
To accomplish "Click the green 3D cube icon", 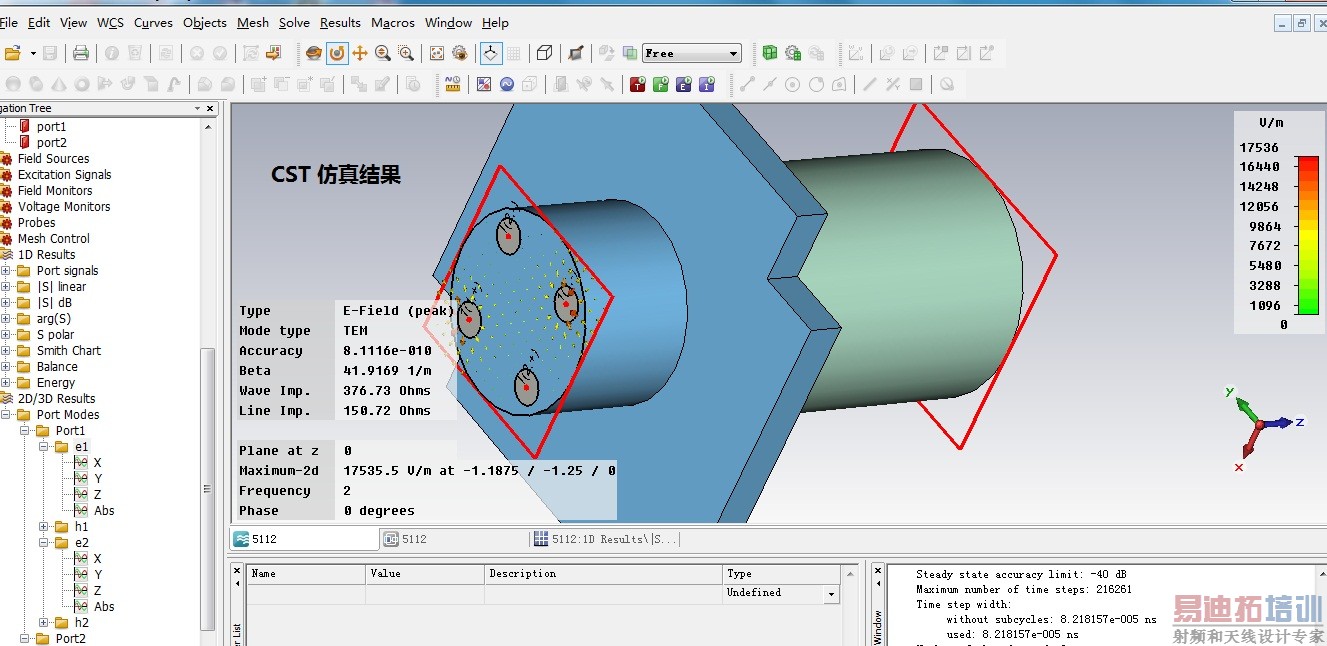I will [769, 53].
